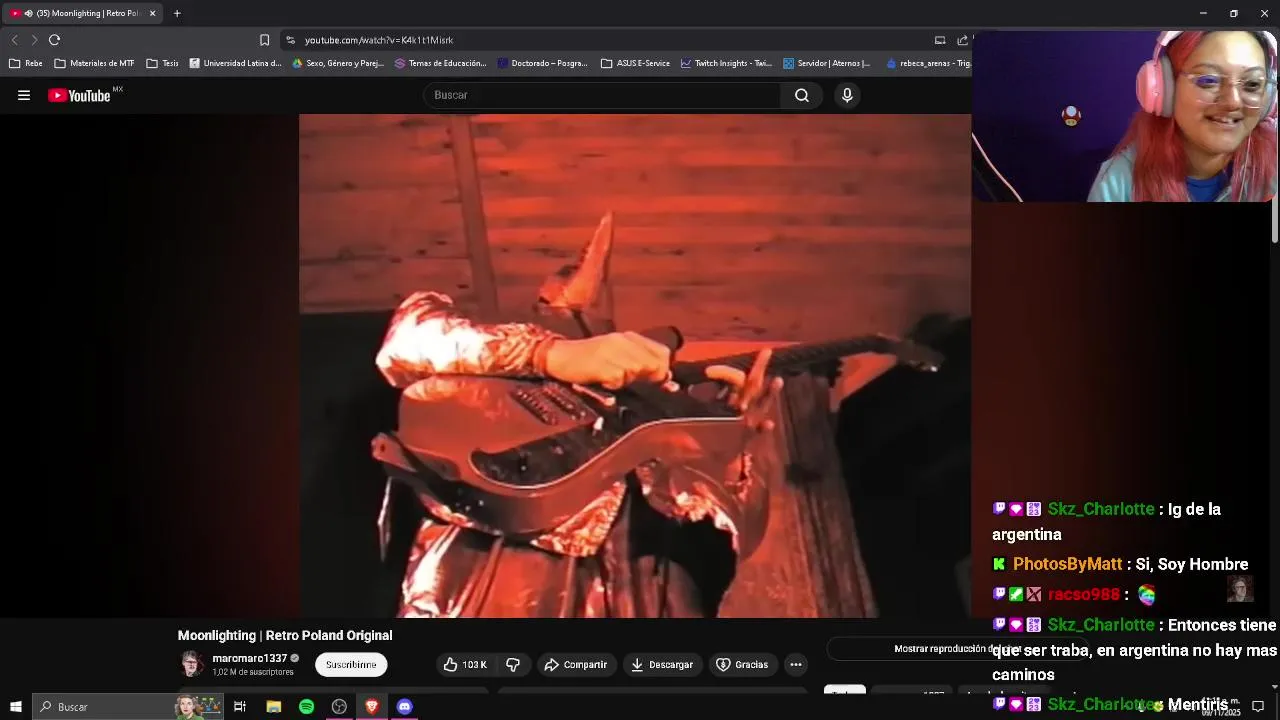Screen dimensions: 1280x720
Task: Click the picture-in-picture icon in address bar
Action: (940, 40)
